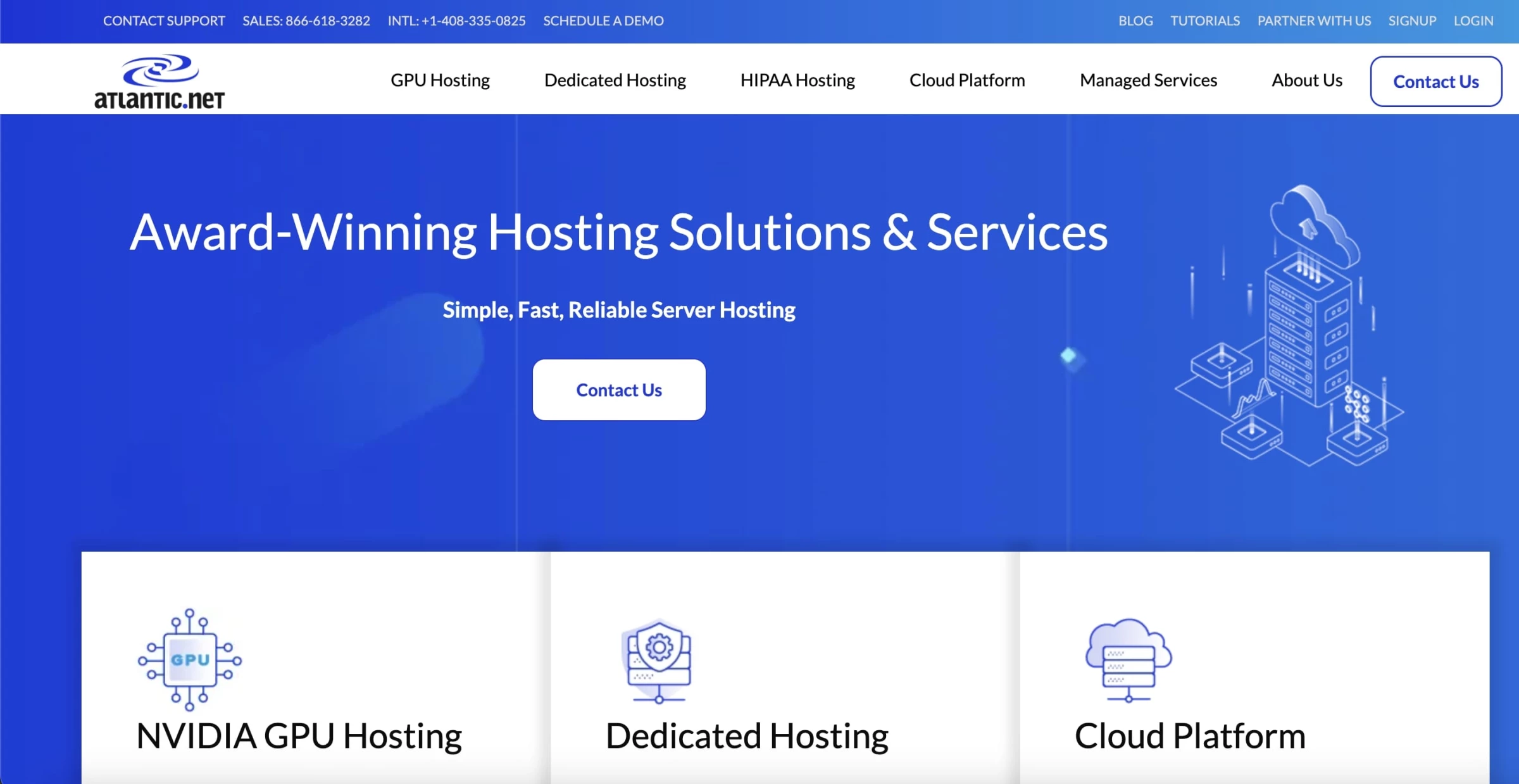The image size is (1519, 784).
Task: Open the Managed Services menu
Action: point(1148,80)
